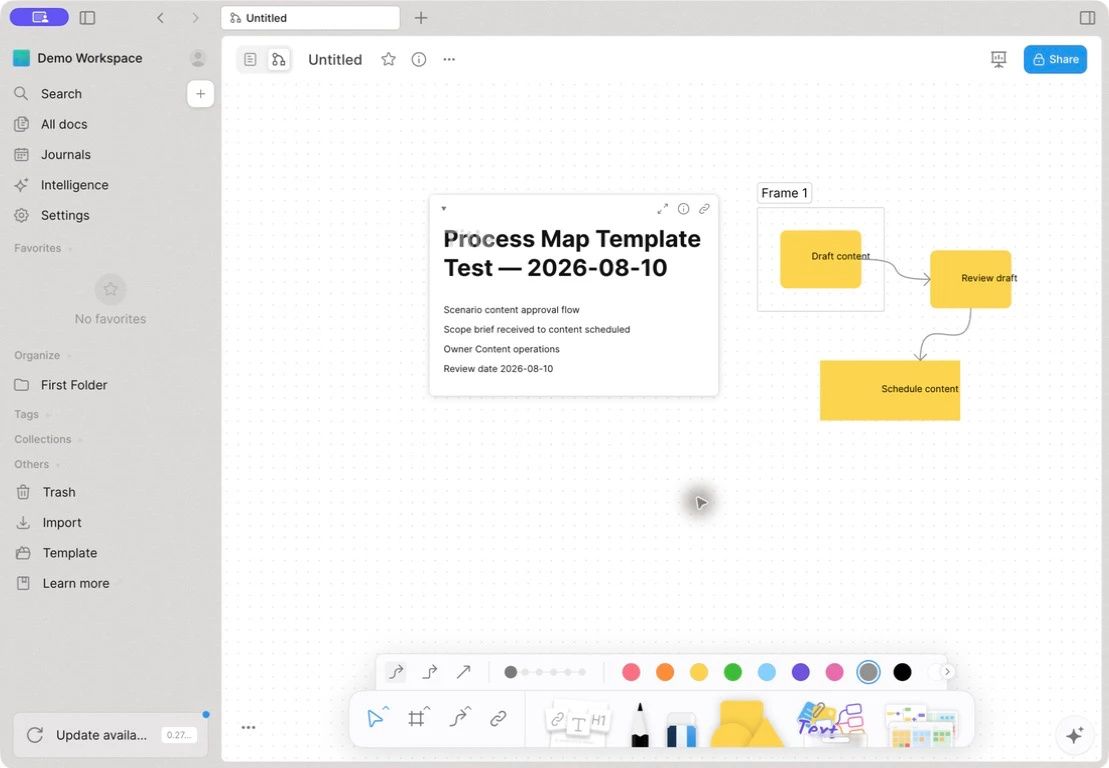Open the user account avatar

click(x=198, y=58)
